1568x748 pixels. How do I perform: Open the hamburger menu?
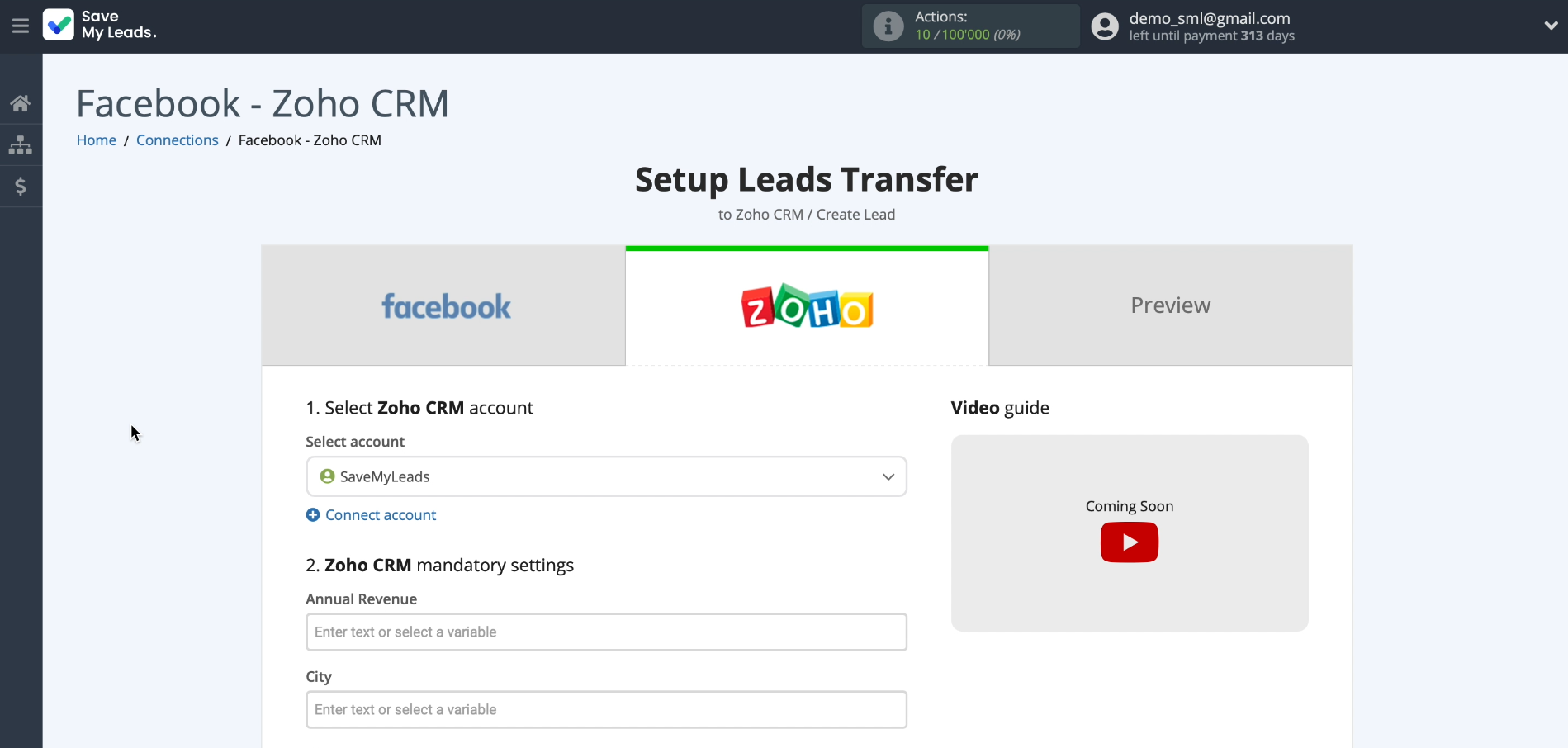(x=21, y=26)
